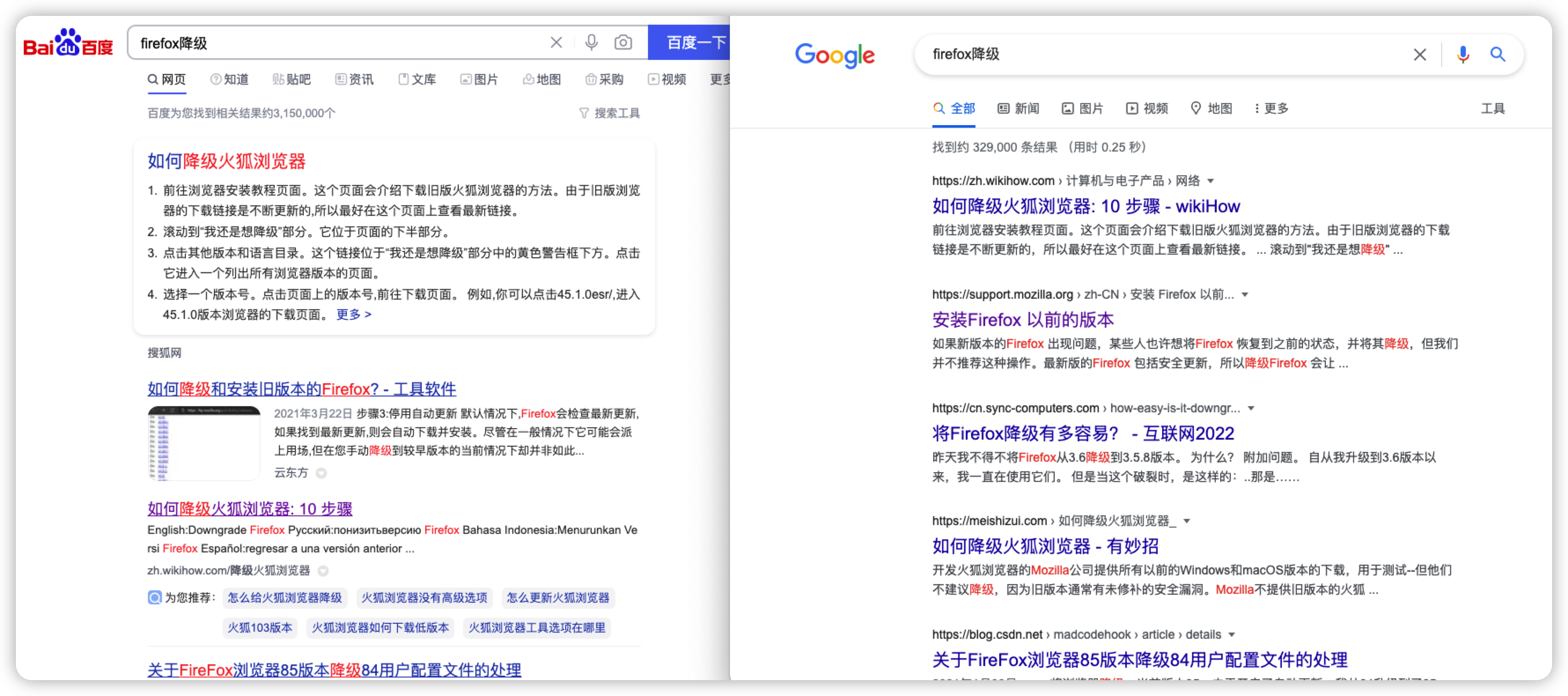Expand arrow next to meishizui.com result URL
This screenshot has height=696, width=1568.
coord(1186,521)
